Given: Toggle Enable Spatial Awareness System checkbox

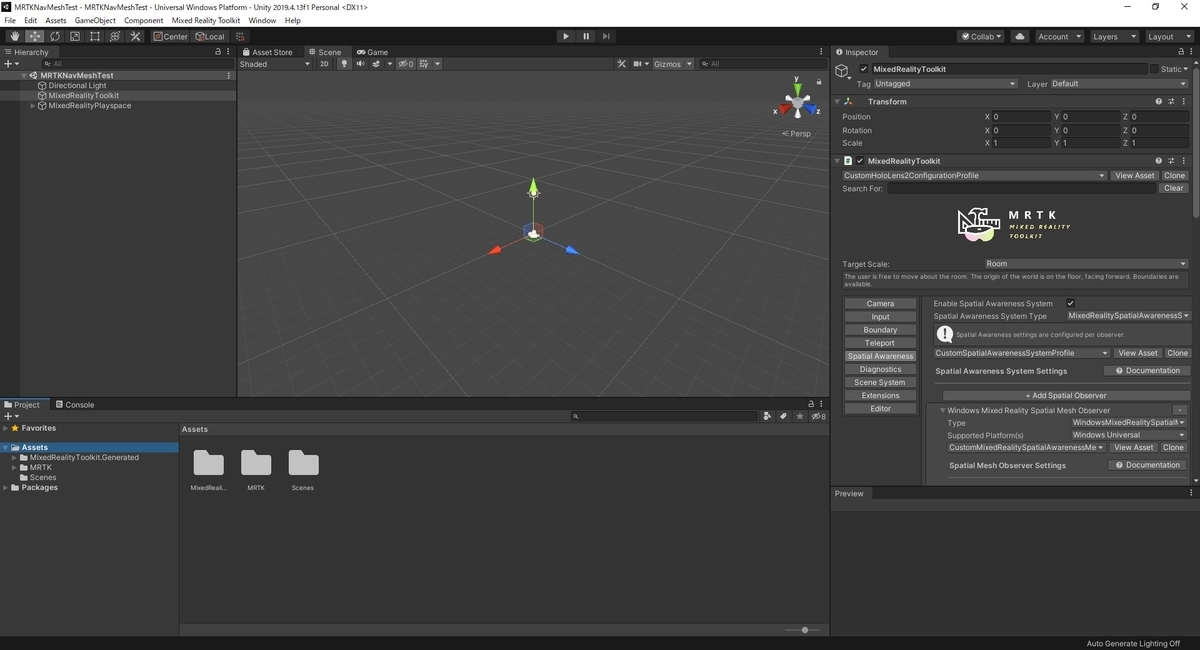Looking at the screenshot, I should [x=1070, y=303].
